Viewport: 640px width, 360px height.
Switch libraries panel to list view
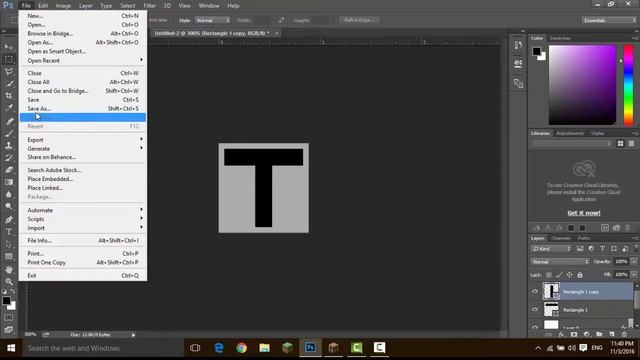[x=631, y=143]
